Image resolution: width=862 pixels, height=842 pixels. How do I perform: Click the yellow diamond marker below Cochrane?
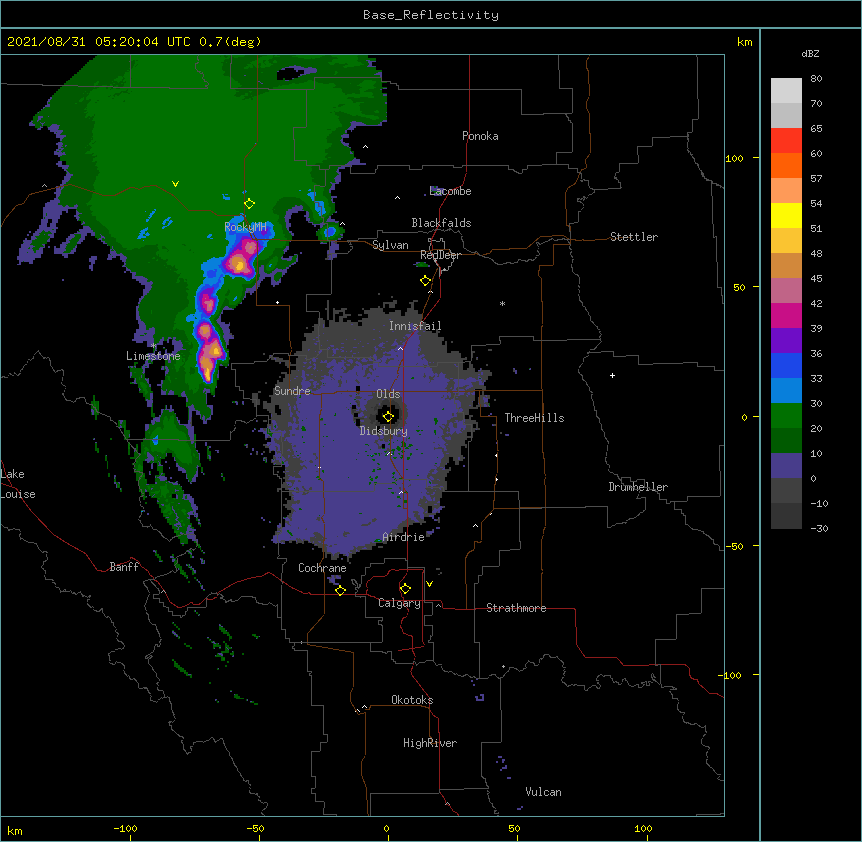(340, 590)
